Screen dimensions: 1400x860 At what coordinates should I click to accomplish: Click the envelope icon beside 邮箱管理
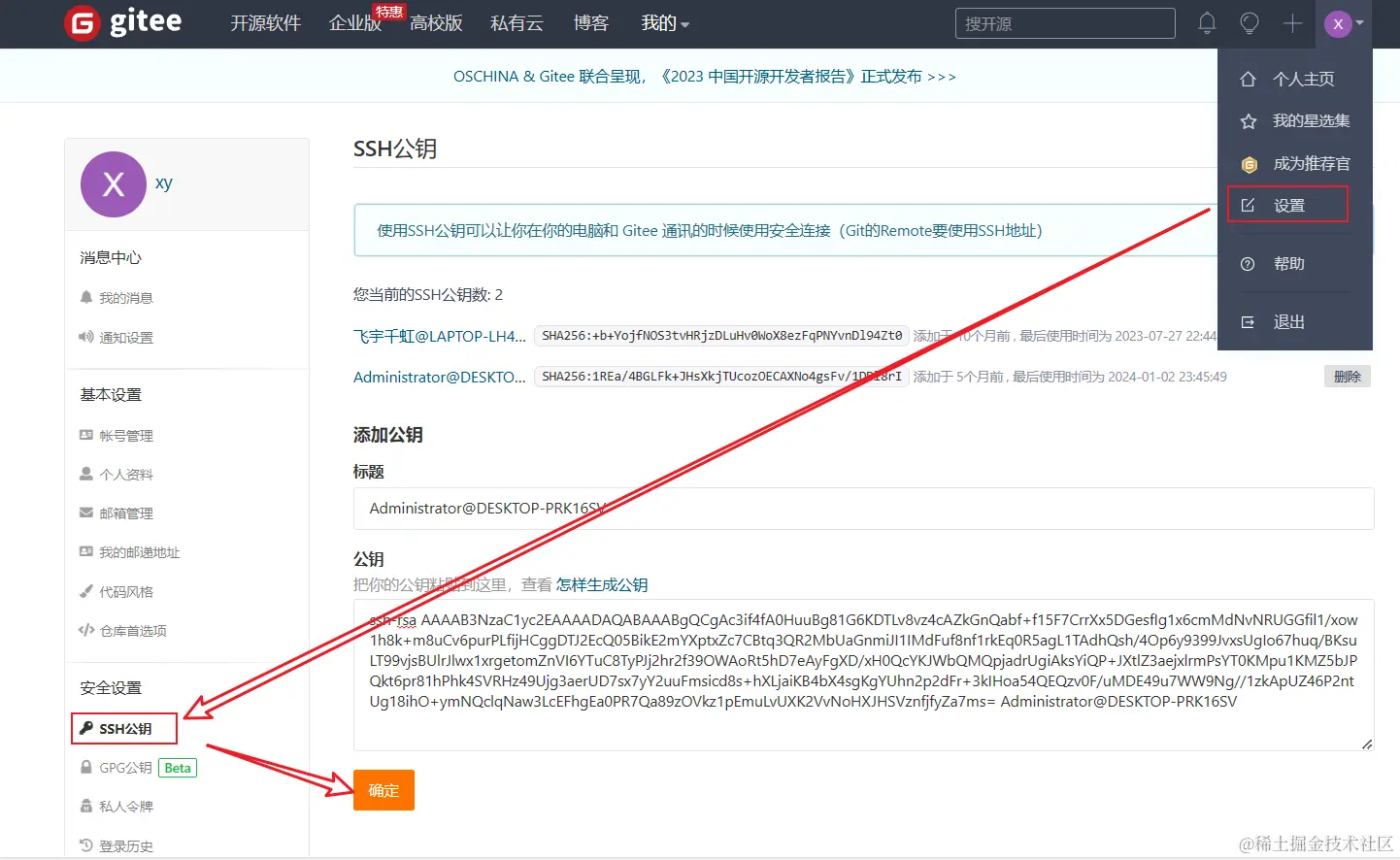coord(86,513)
